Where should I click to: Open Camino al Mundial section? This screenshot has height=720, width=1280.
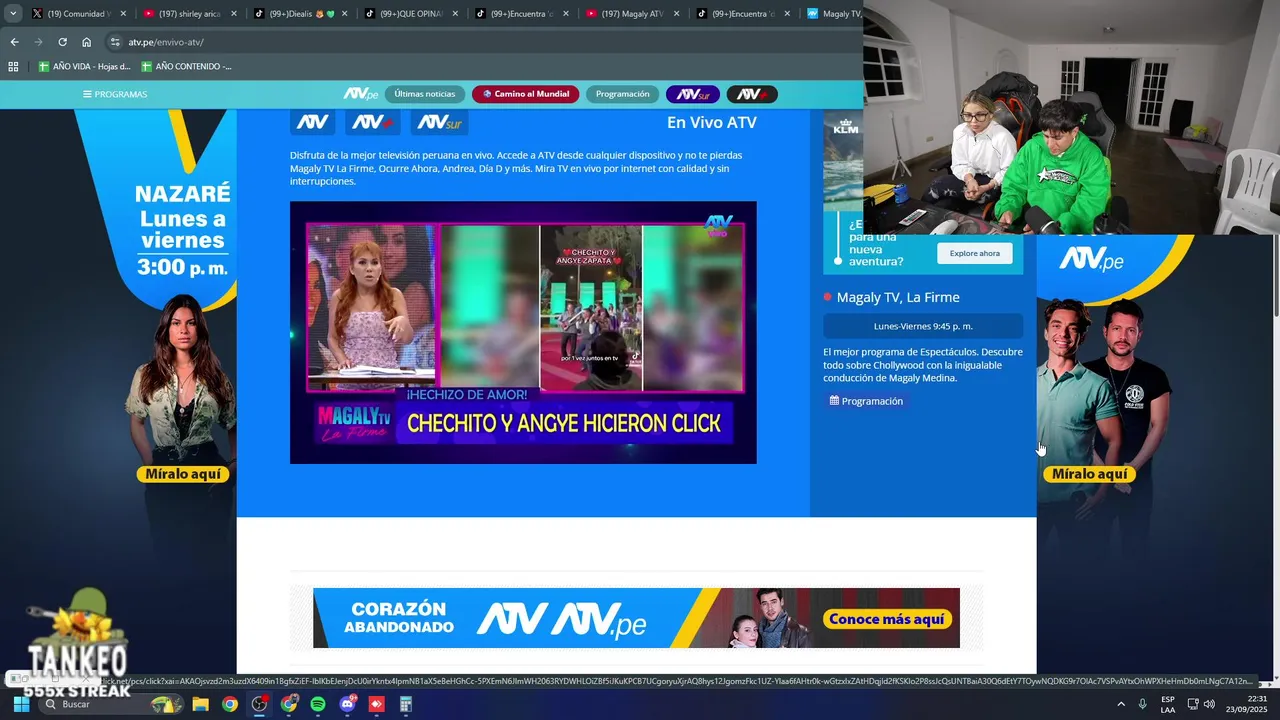pos(526,94)
